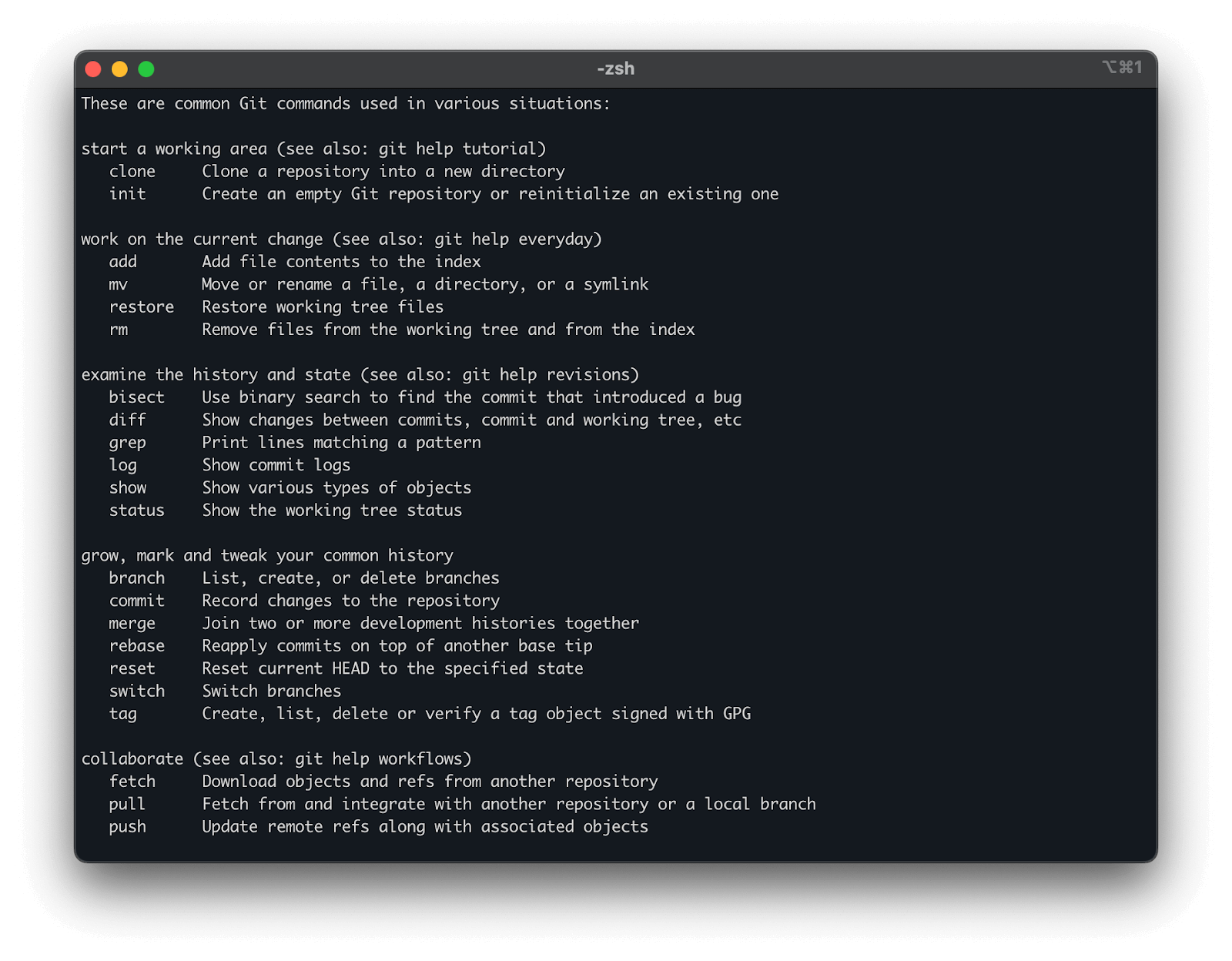Click the 'restore' command name in the list
The image size is (1232, 961).
pos(142,307)
